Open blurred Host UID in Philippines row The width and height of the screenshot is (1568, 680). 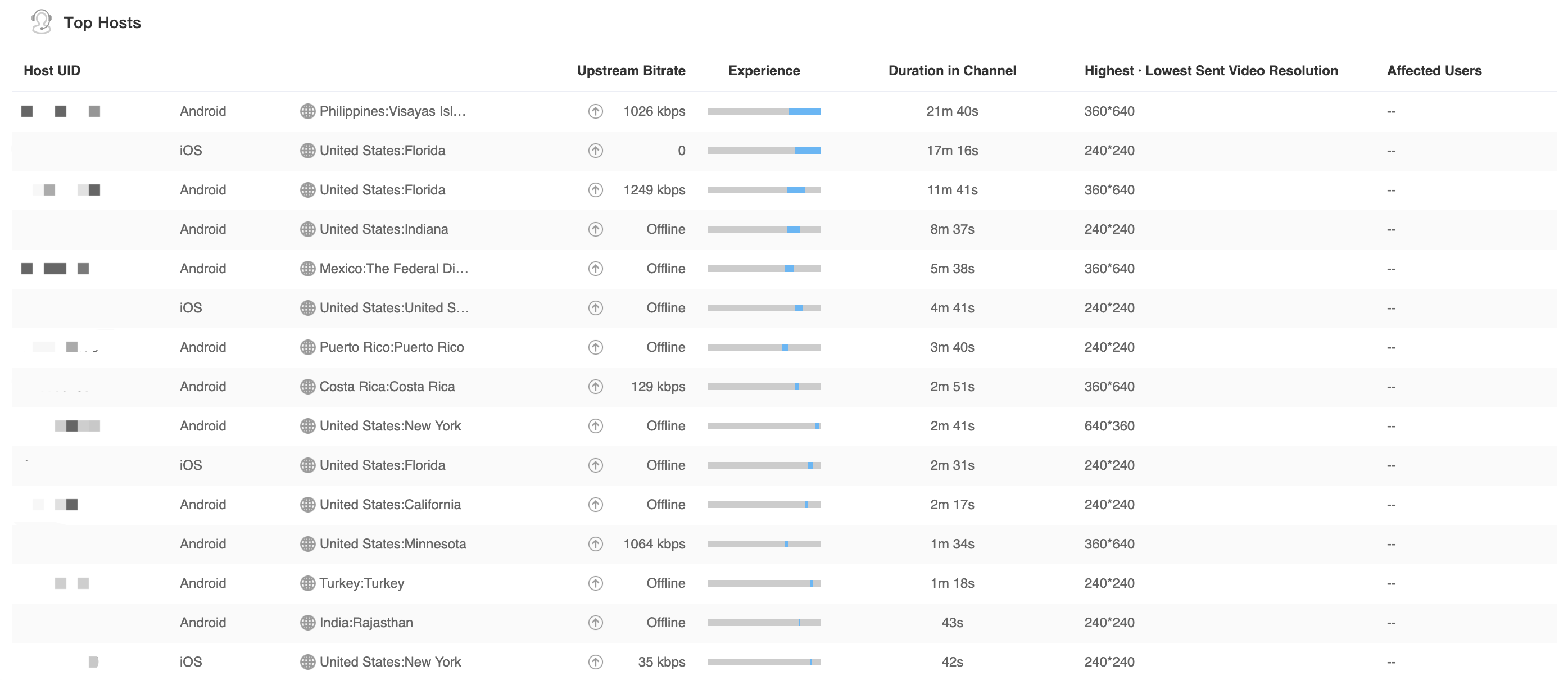(x=60, y=111)
